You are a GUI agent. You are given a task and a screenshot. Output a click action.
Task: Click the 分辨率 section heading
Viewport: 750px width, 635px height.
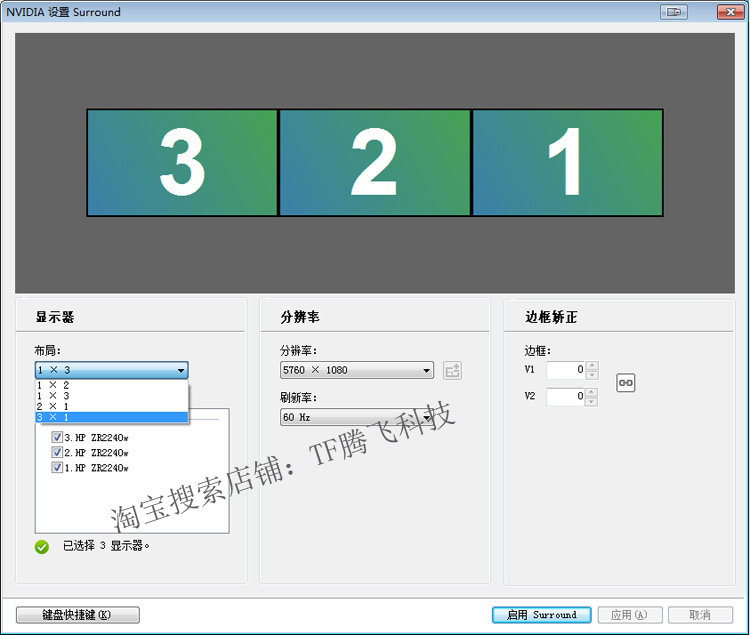(x=300, y=317)
